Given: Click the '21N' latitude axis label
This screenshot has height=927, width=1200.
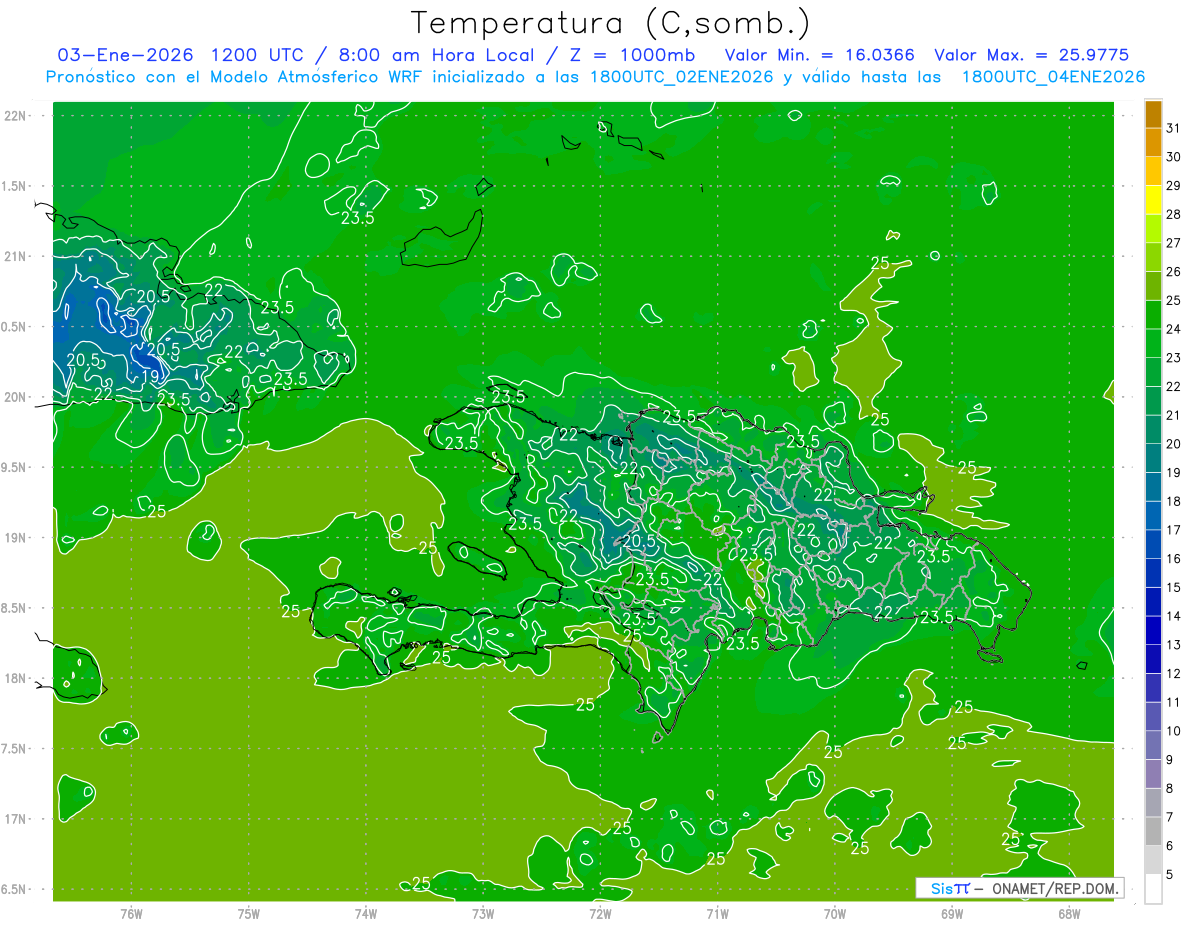Looking at the screenshot, I should click(15, 256).
